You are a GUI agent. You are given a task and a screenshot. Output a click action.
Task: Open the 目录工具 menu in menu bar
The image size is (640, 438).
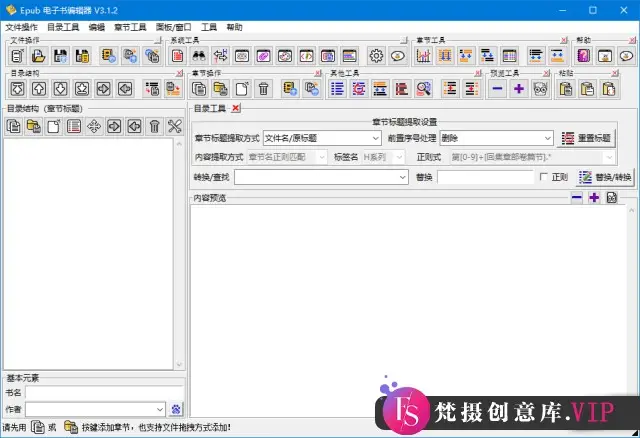click(63, 27)
